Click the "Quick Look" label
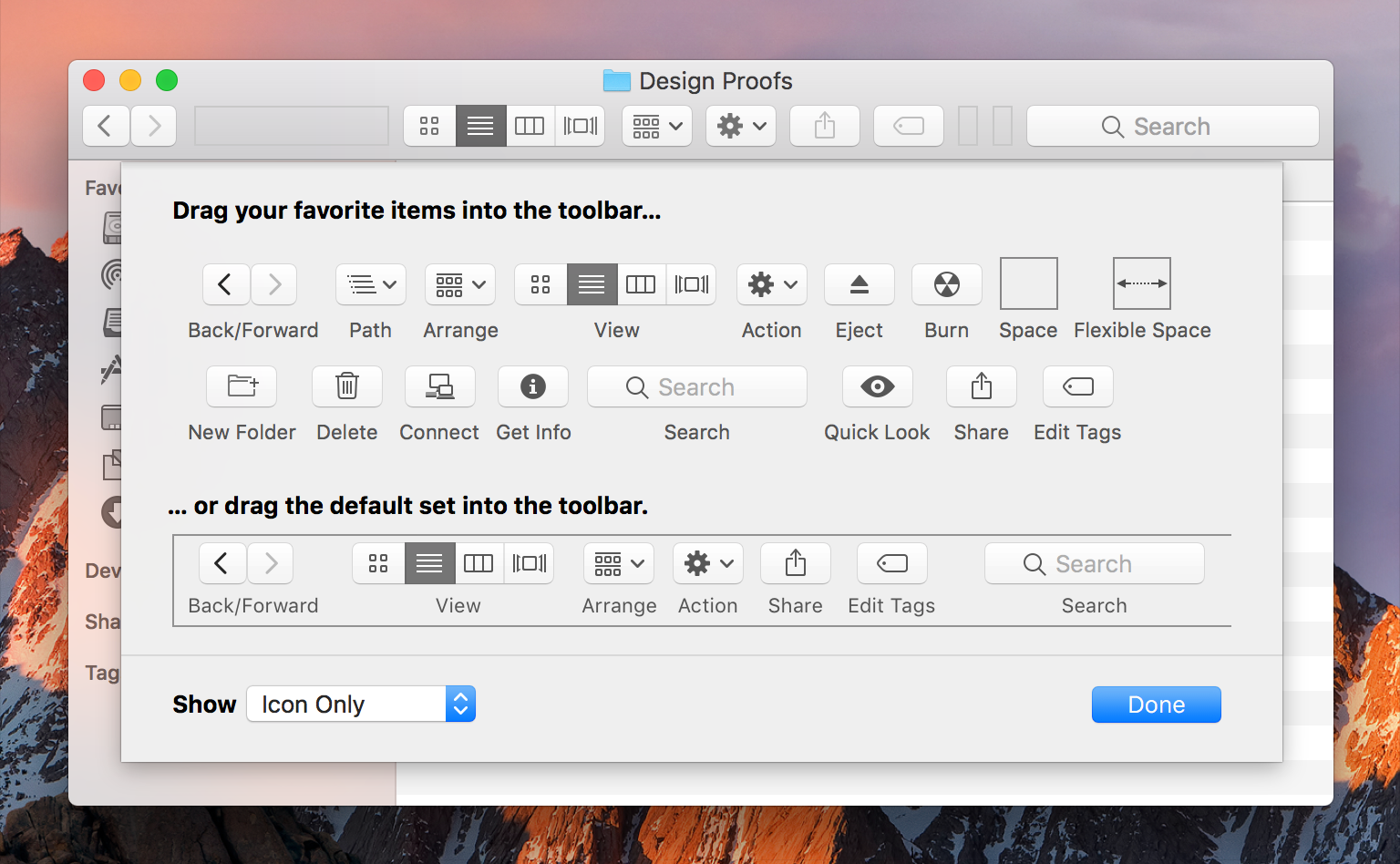The width and height of the screenshot is (1400, 864). pyautogui.click(x=877, y=432)
